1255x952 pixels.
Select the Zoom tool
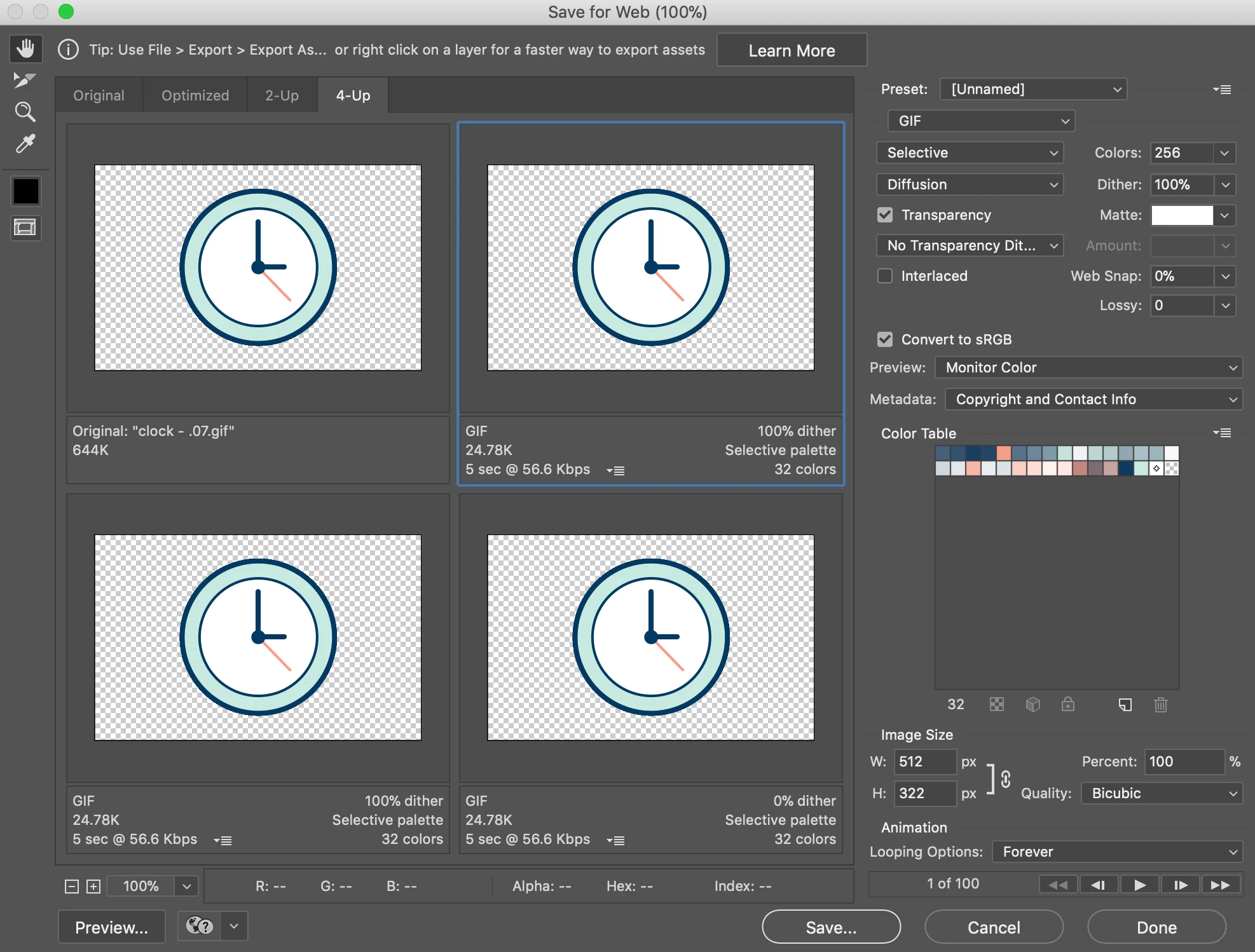(x=25, y=112)
